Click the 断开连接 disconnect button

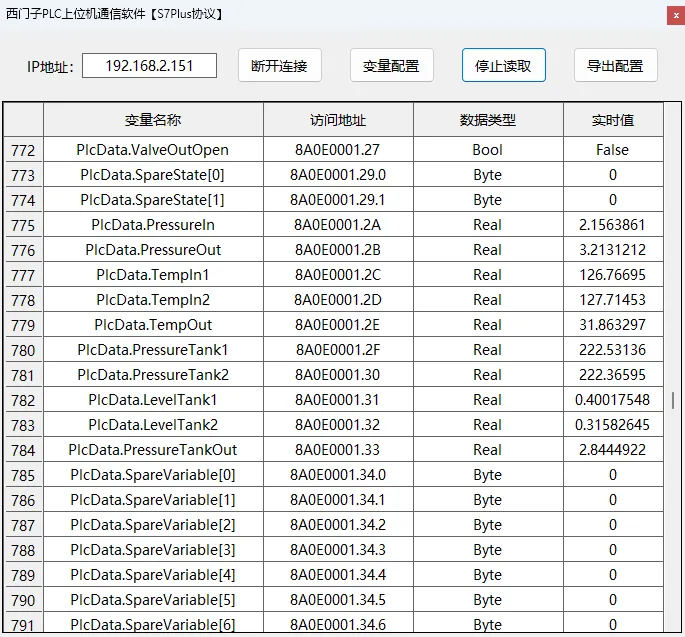(280, 66)
